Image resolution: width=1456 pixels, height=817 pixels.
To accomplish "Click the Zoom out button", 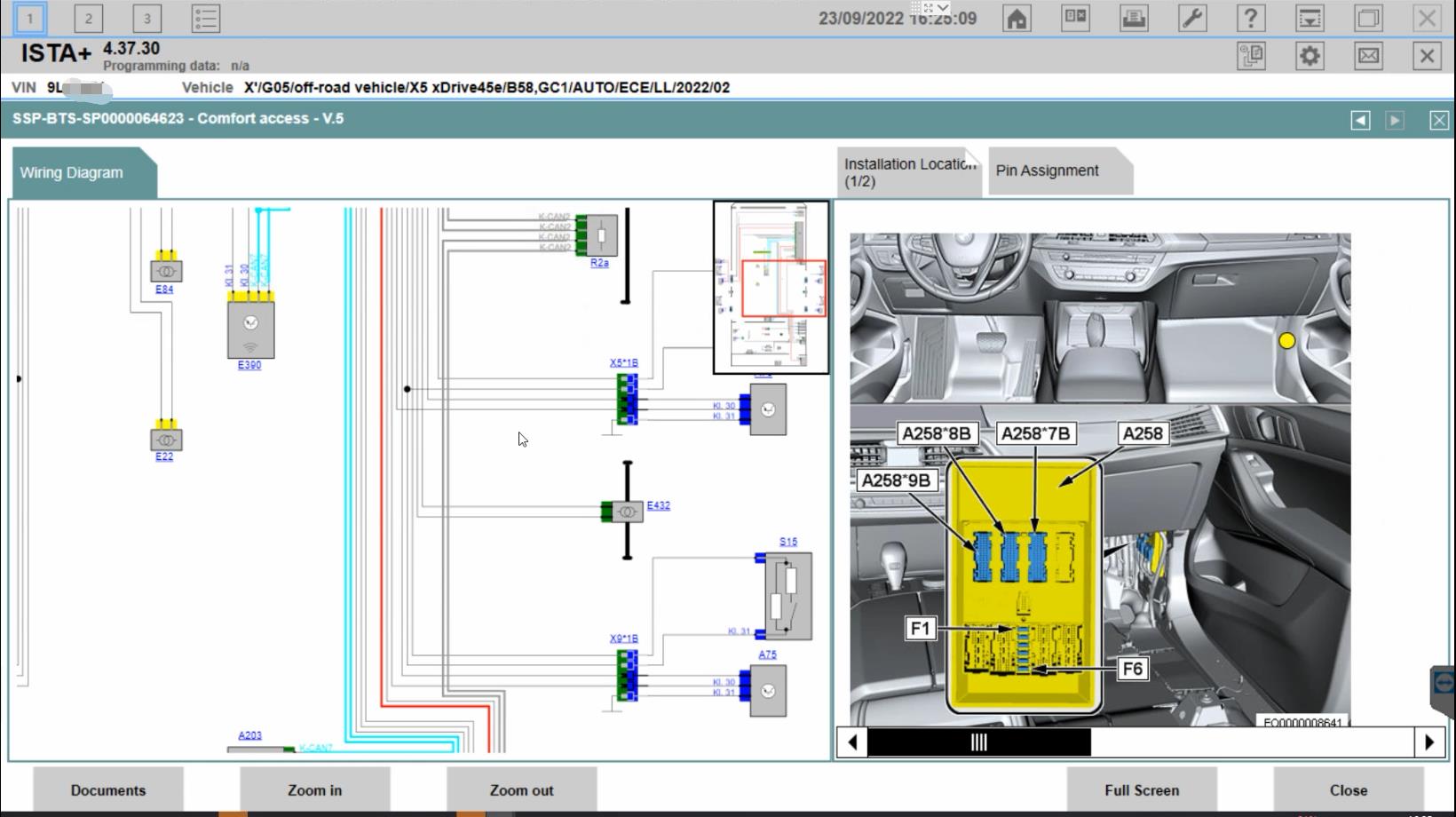I will click(x=521, y=789).
